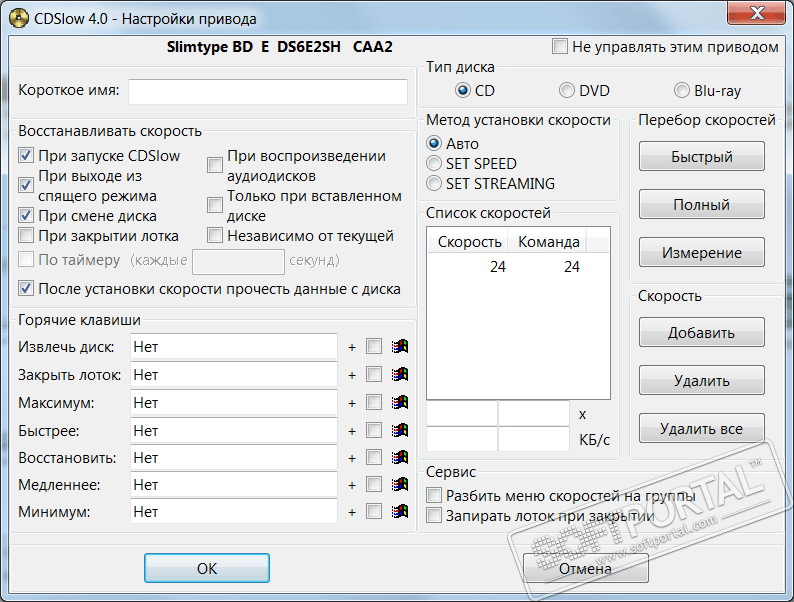Choose Blu-ray disc type radio
The height and width of the screenshot is (602, 794).
click(682, 91)
